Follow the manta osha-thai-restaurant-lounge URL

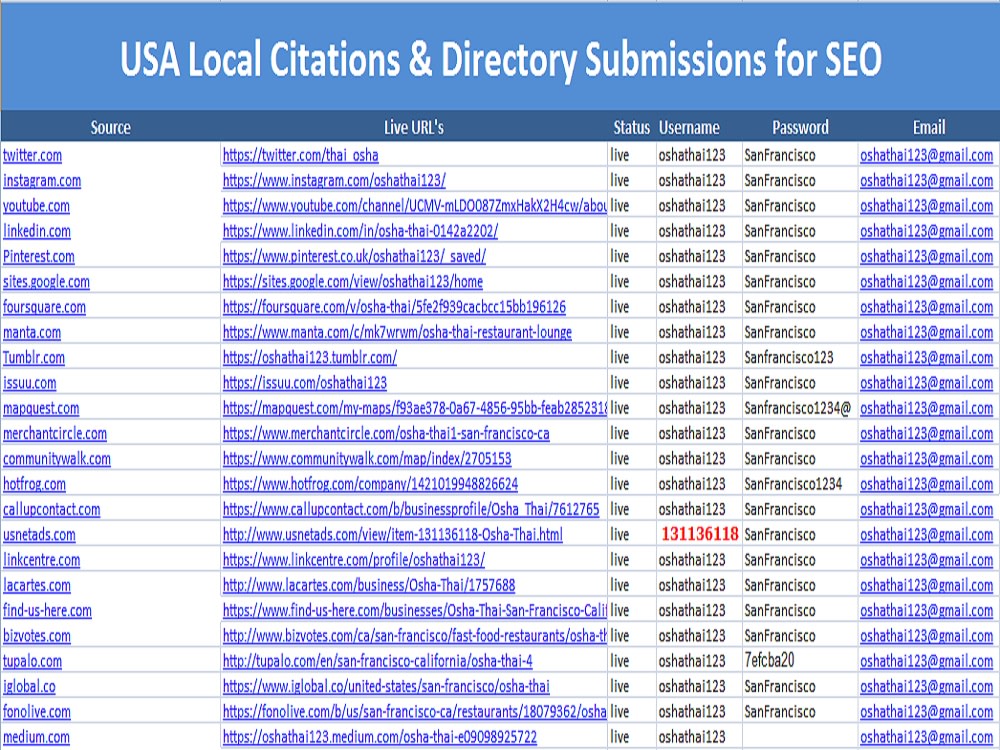(397, 332)
